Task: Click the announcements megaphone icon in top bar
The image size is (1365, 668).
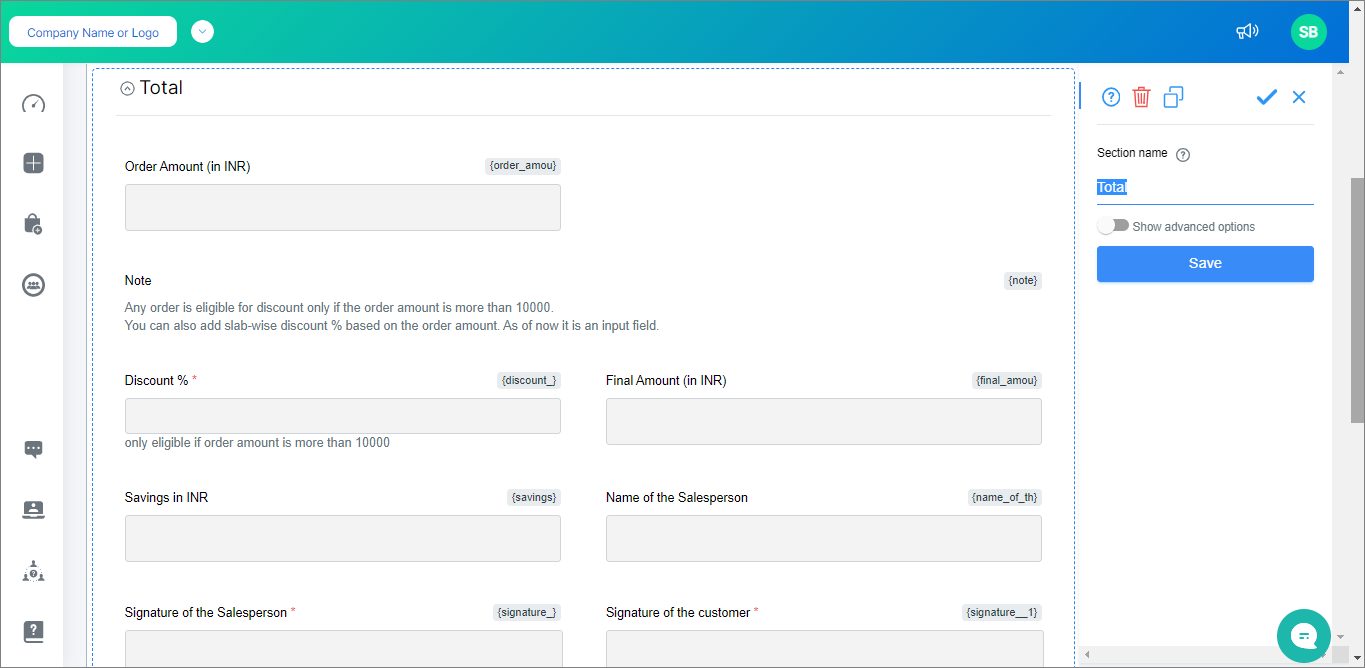Action: coord(1247,31)
